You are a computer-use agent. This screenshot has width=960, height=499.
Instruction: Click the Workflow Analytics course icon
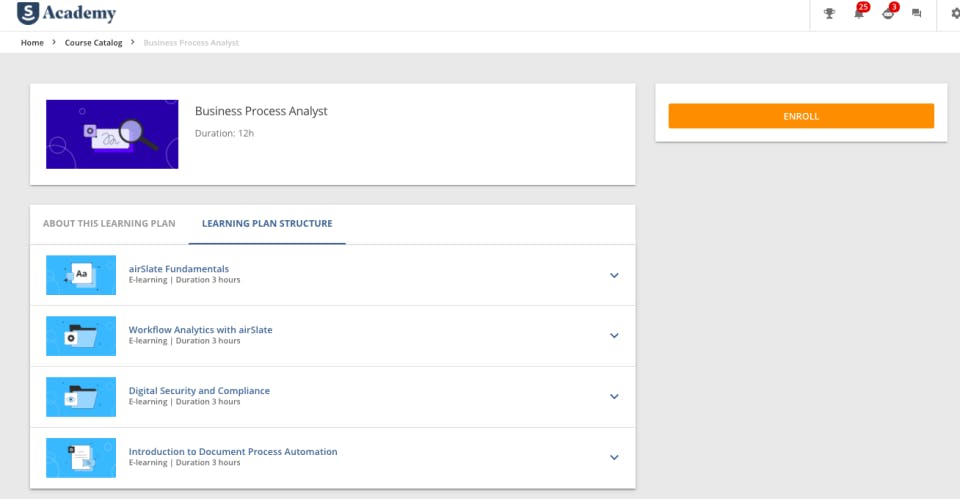81,336
